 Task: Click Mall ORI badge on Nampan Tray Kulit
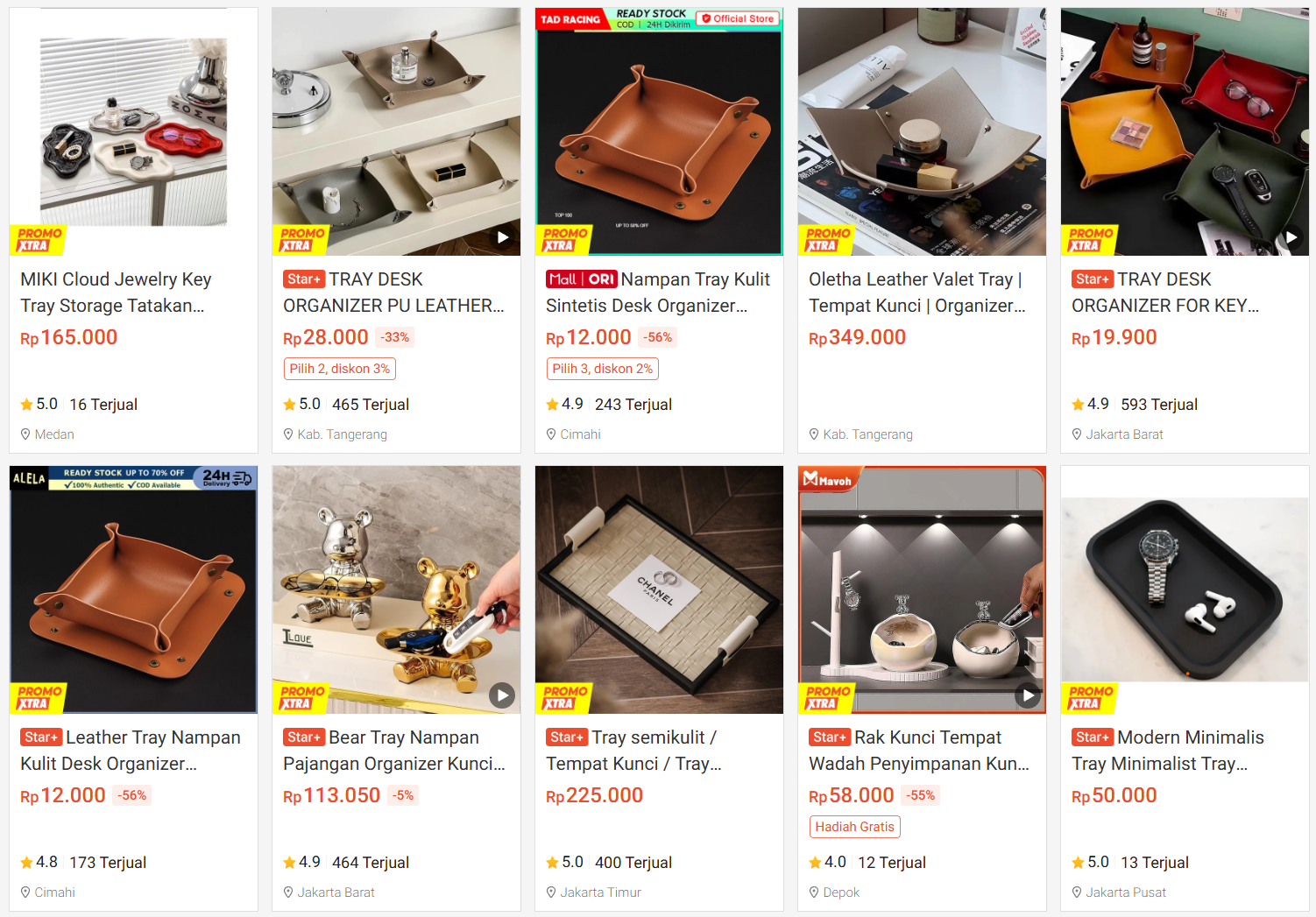pos(582,279)
